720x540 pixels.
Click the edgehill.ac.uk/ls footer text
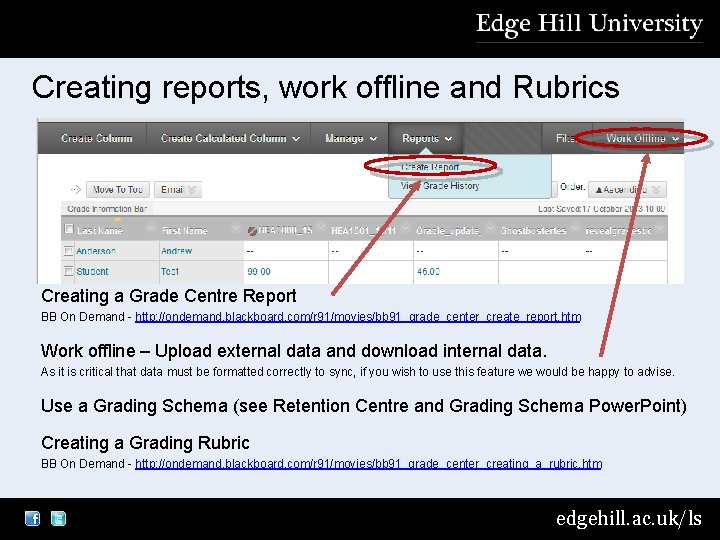coord(629,518)
